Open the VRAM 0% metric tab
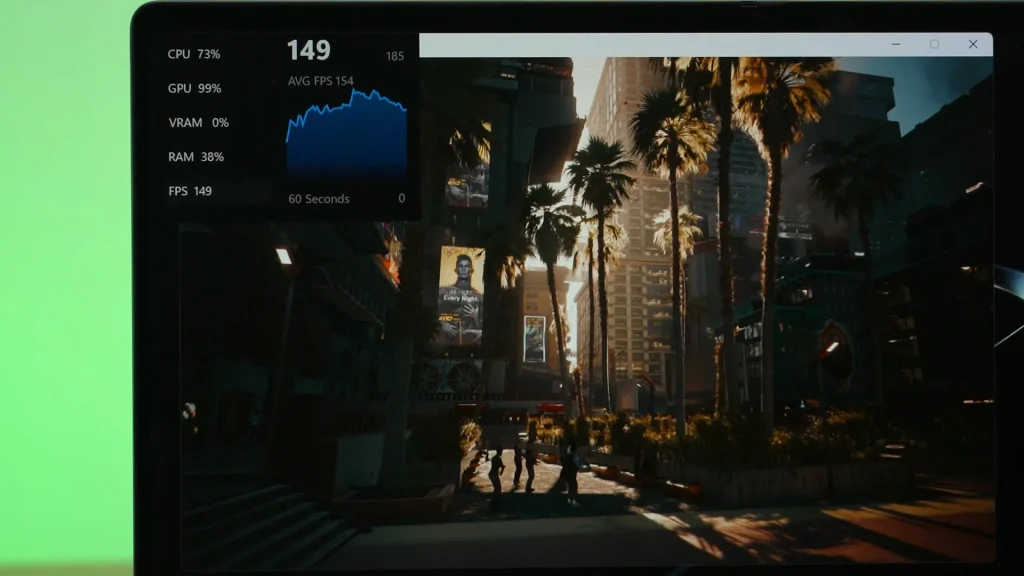Screen dimensions: 1024x576 [x=199, y=123]
